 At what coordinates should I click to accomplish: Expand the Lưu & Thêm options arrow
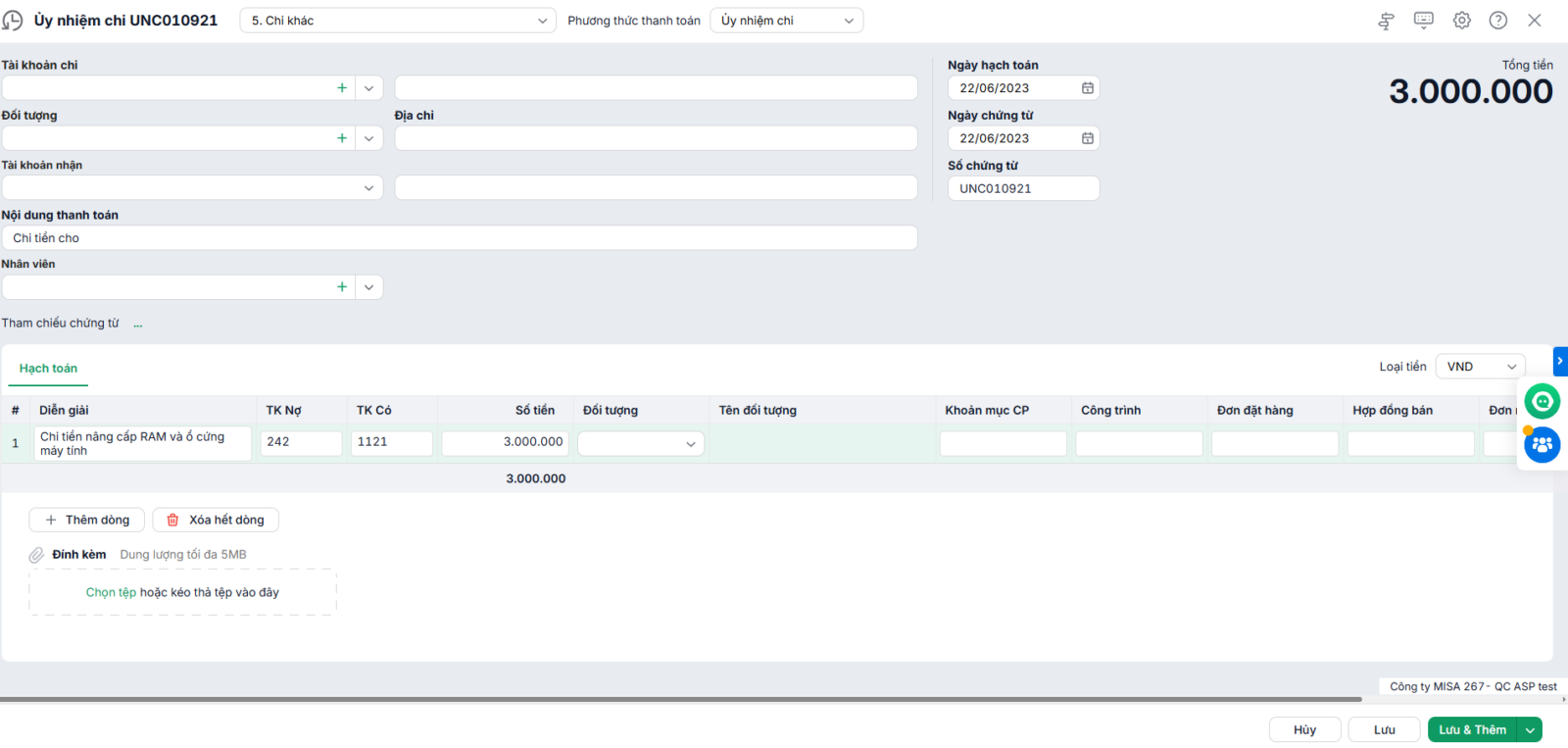pos(1530,730)
